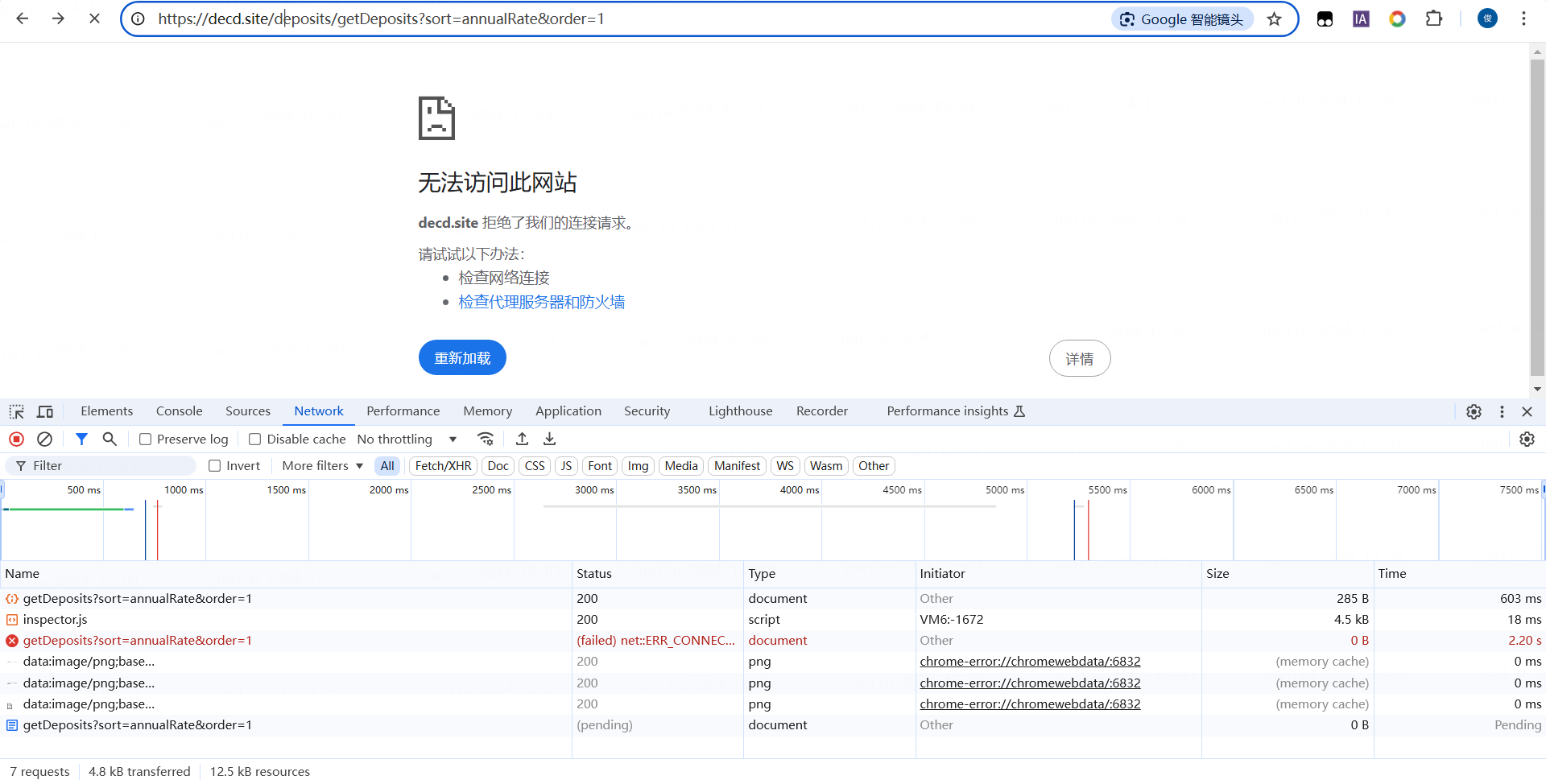This screenshot has width=1546, height=784.
Task: Expand More filters dropdown
Action: 322,466
